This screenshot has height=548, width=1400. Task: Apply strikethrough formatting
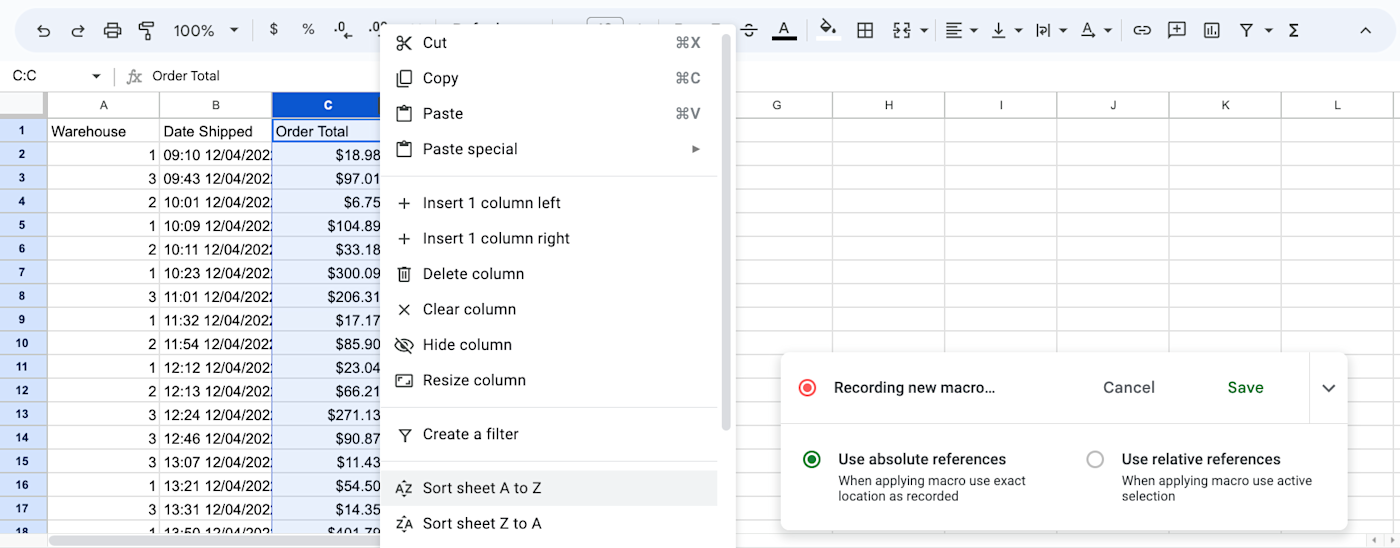pyautogui.click(x=749, y=30)
